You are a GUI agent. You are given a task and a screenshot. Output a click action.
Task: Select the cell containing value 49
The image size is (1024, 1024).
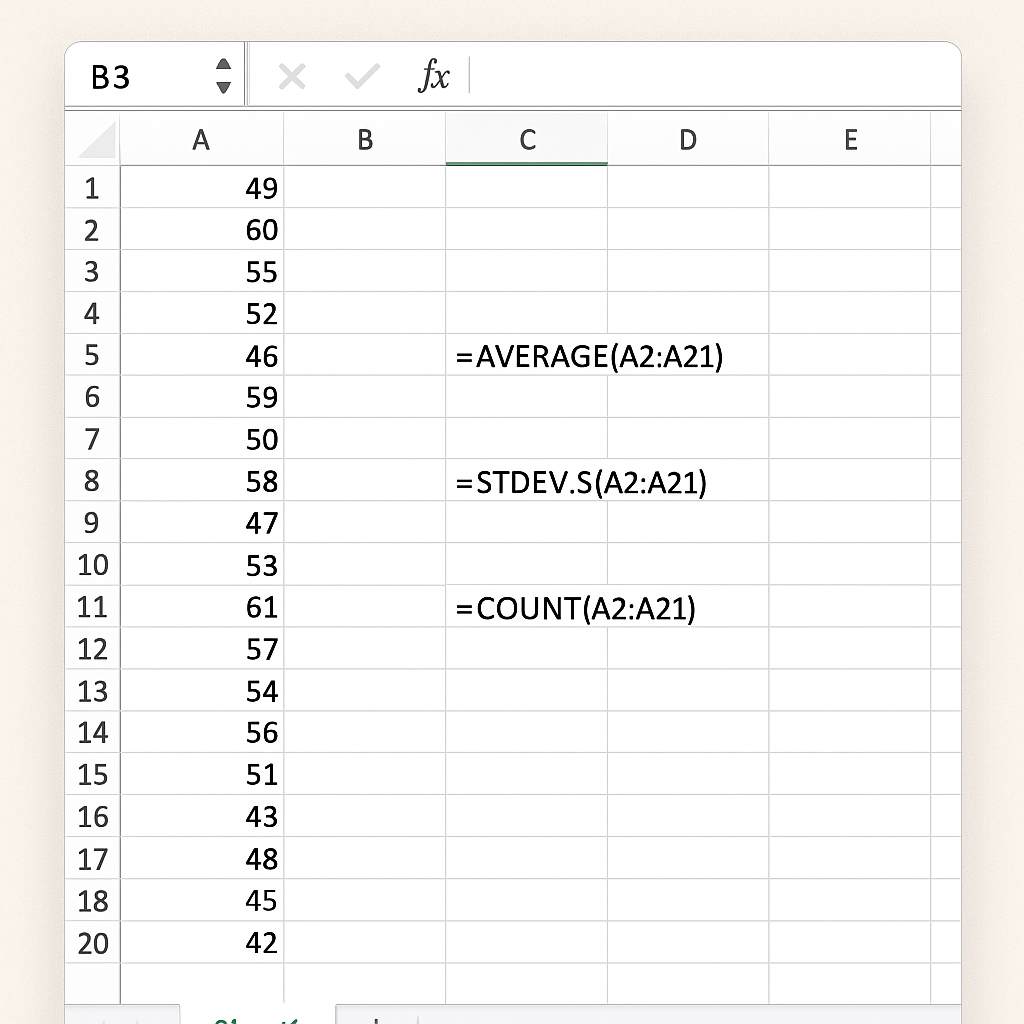click(x=202, y=188)
